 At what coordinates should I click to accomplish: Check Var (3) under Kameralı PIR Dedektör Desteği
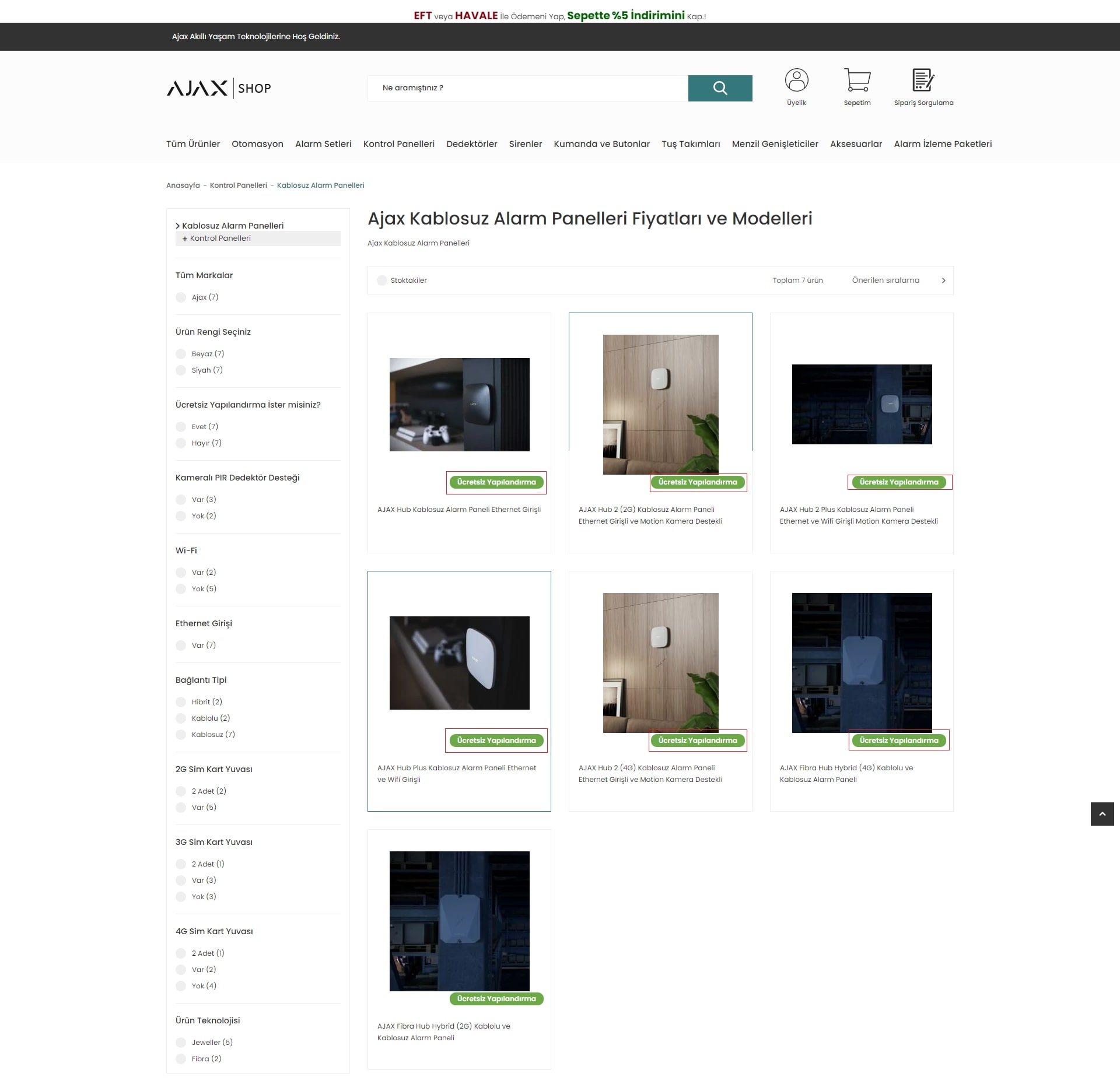click(181, 500)
